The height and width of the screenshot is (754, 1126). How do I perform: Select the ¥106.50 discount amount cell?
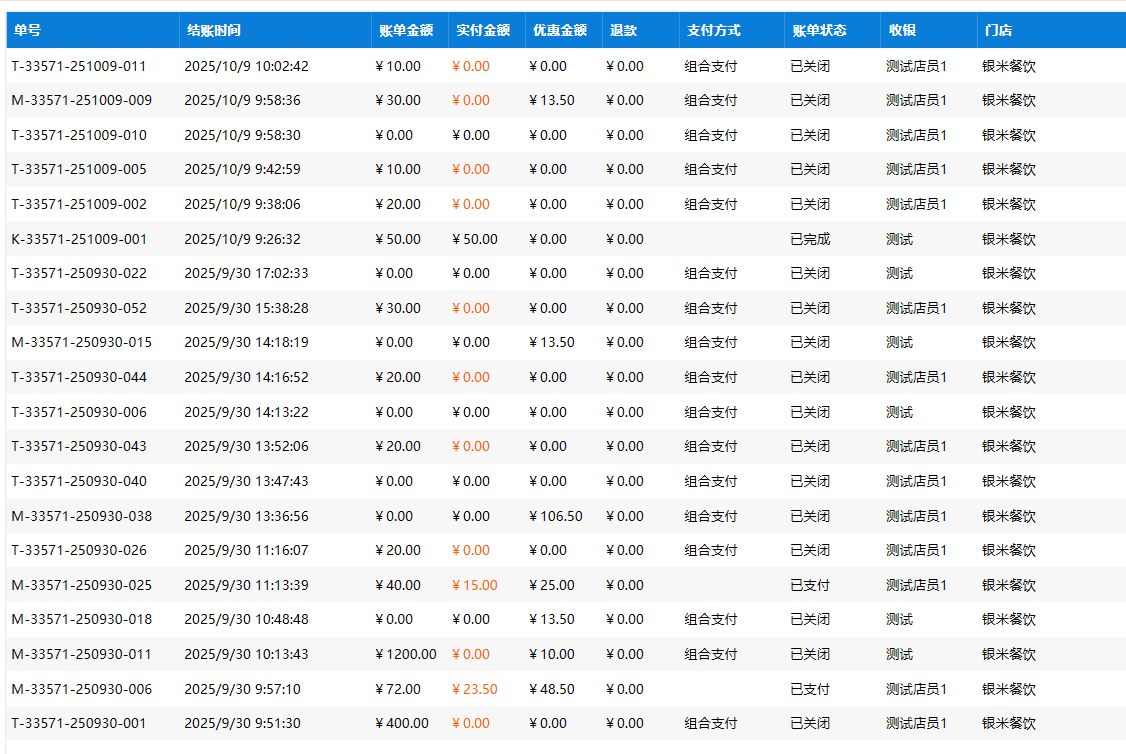coord(556,516)
